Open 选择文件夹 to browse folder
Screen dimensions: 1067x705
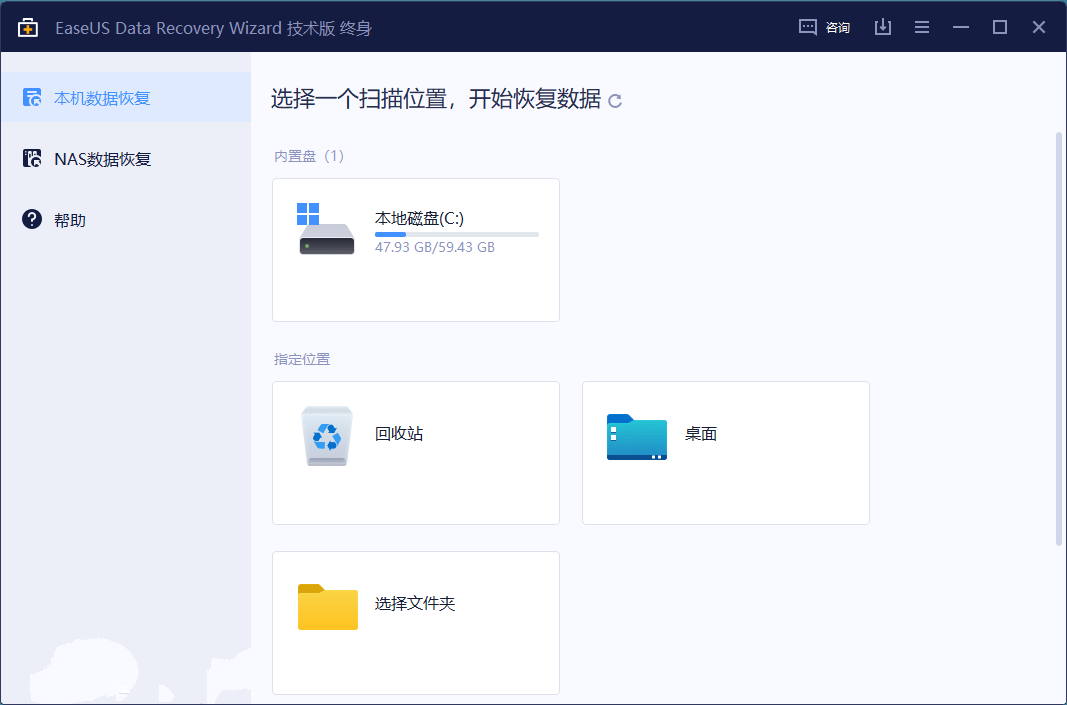pos(415,604)
